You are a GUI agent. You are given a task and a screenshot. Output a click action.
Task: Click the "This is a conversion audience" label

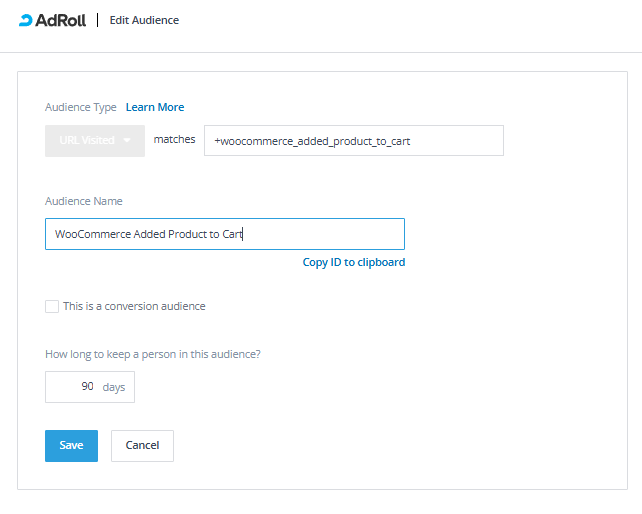(134, 306)
